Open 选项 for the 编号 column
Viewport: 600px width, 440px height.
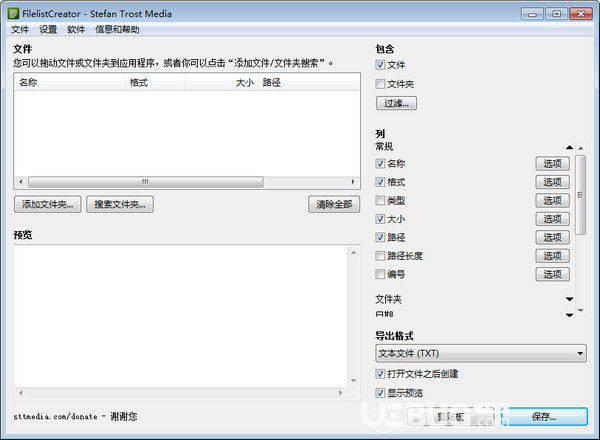click(x=553, y=274)
